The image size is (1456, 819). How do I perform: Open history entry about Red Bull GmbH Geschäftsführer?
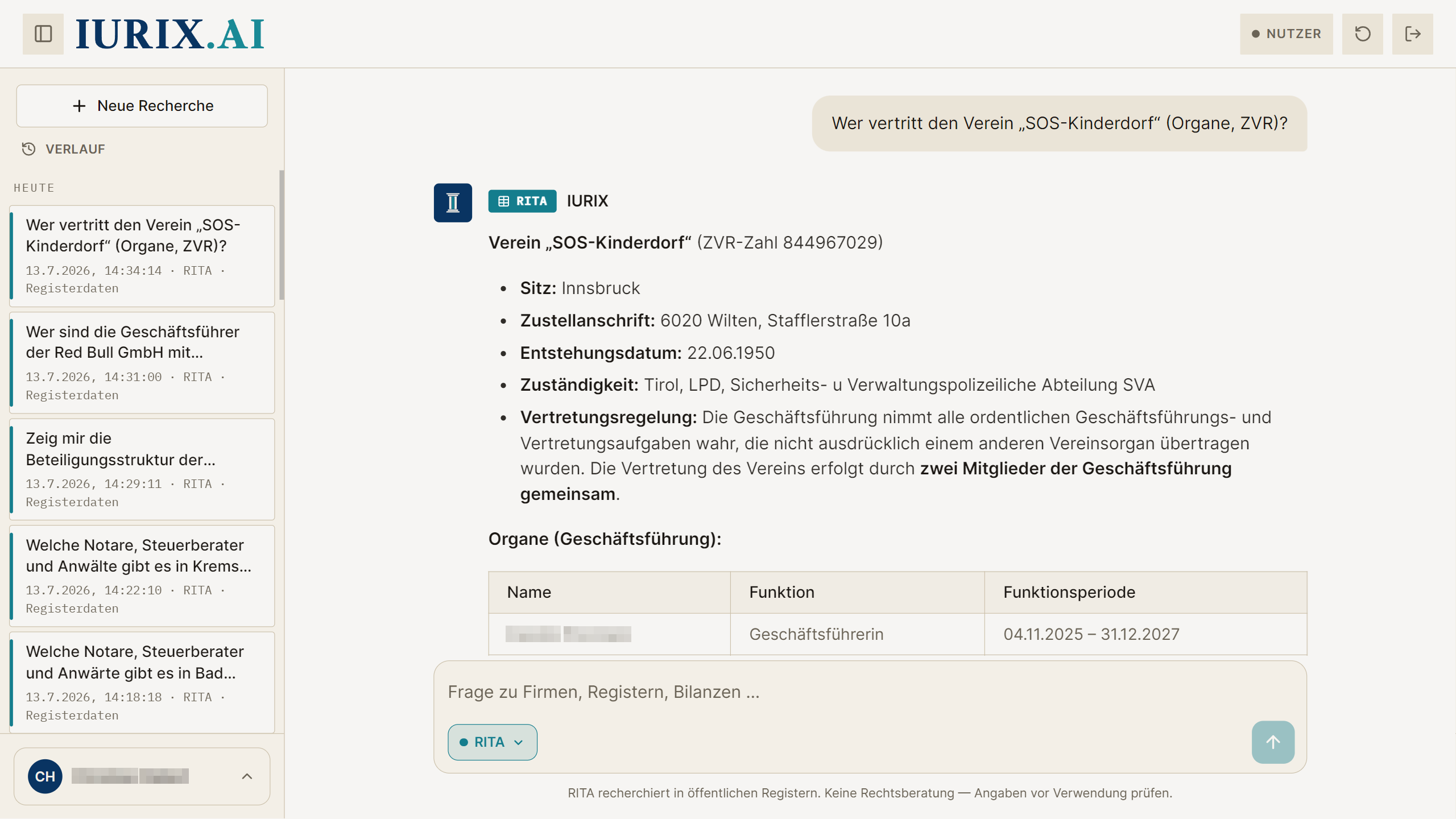(x=142, y=363)
